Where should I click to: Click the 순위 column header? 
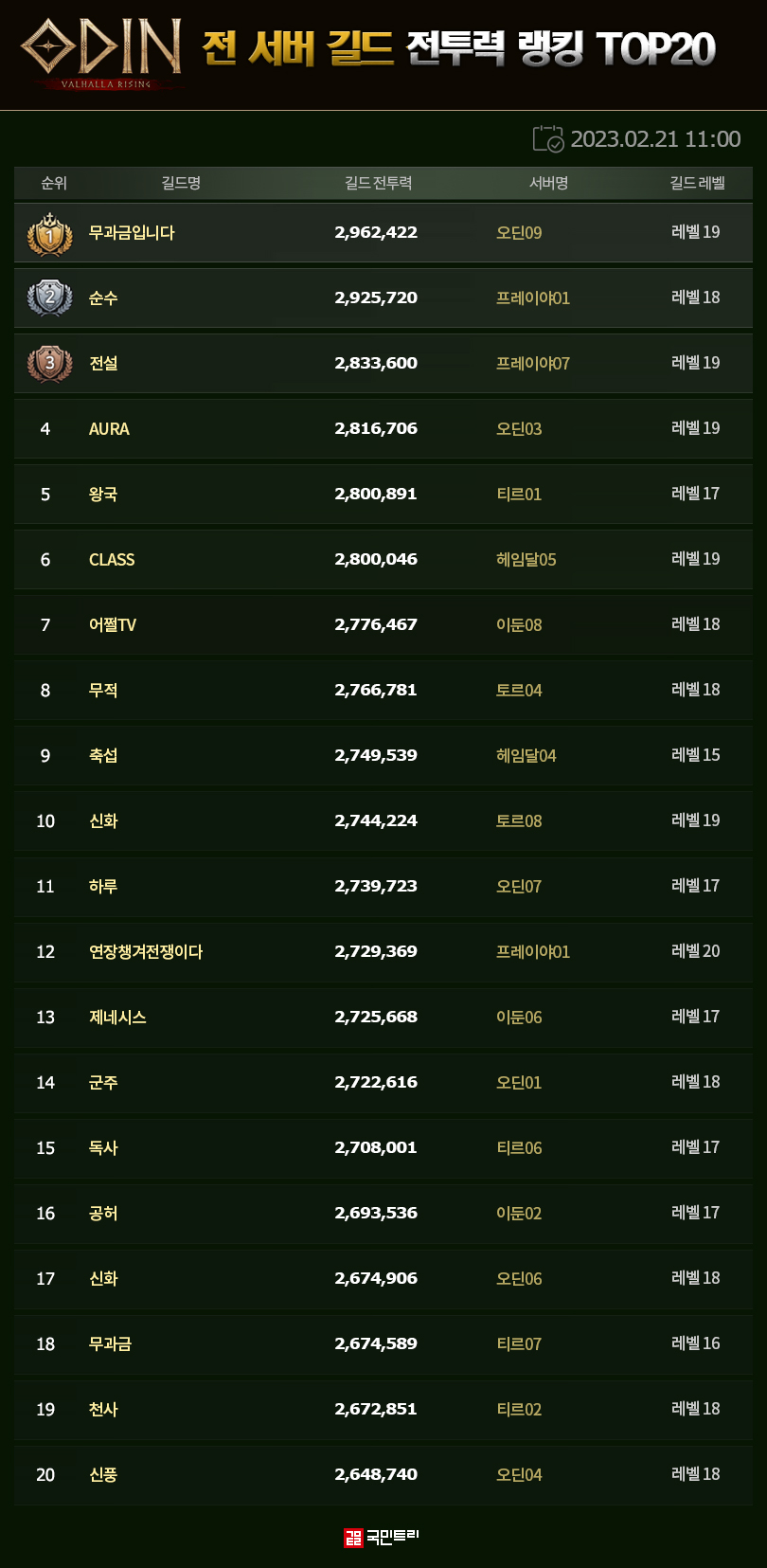click(x=54, y=183)
